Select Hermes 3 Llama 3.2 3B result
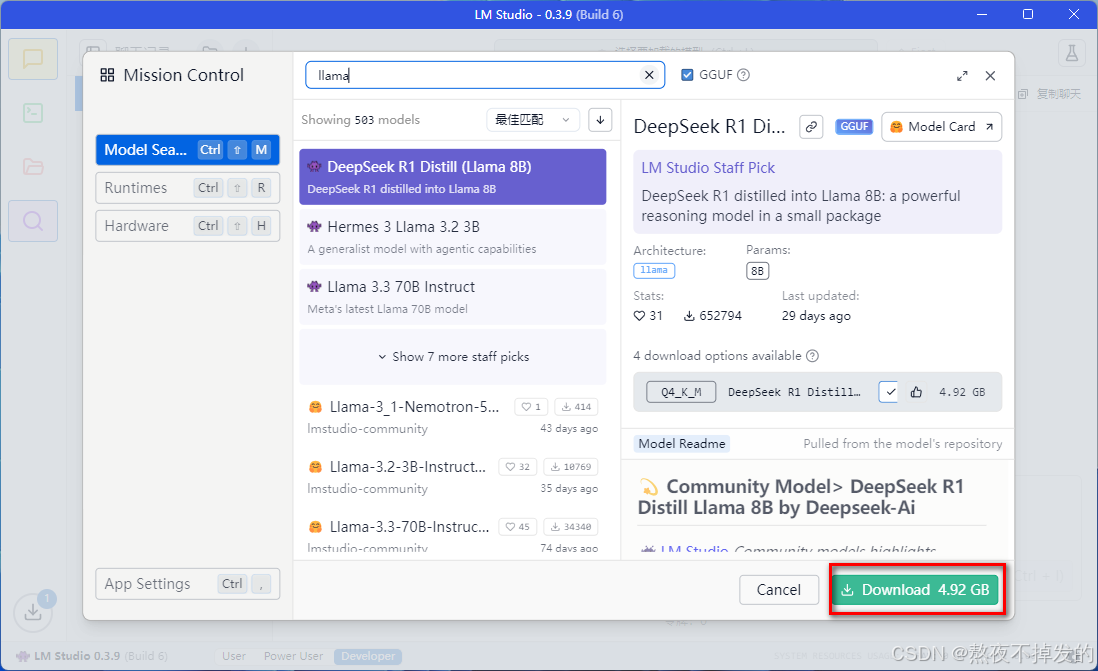Viewport: 1098px width, 671px height. tap(453, 237)
